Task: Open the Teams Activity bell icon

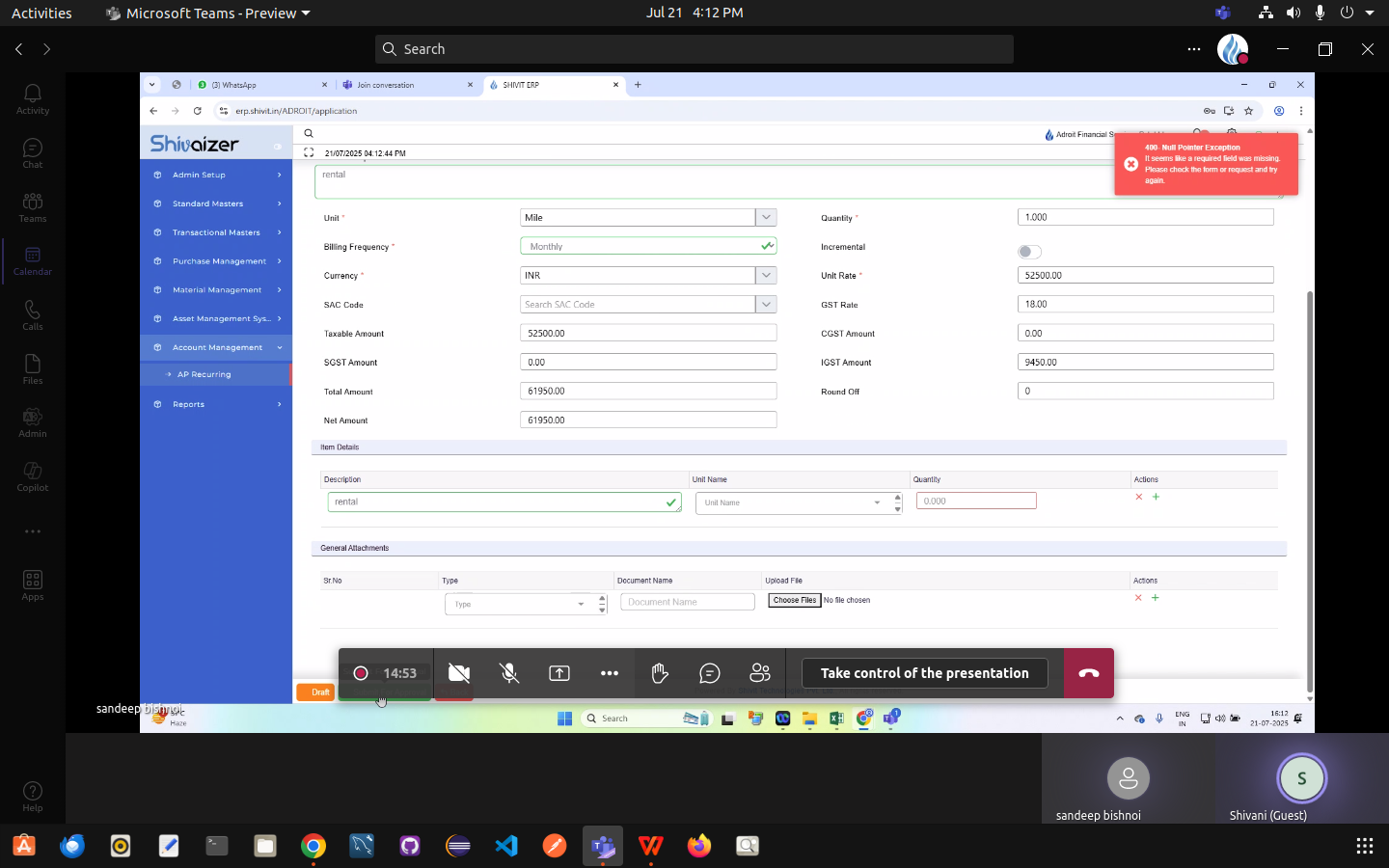Action: point(32,98)
